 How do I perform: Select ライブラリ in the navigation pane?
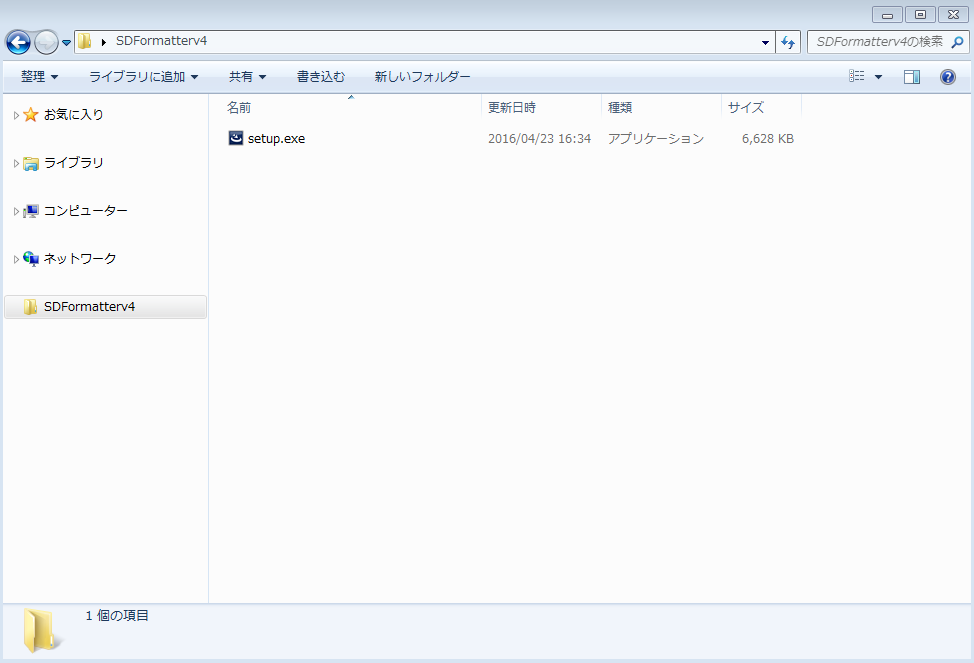pos(73,163)
